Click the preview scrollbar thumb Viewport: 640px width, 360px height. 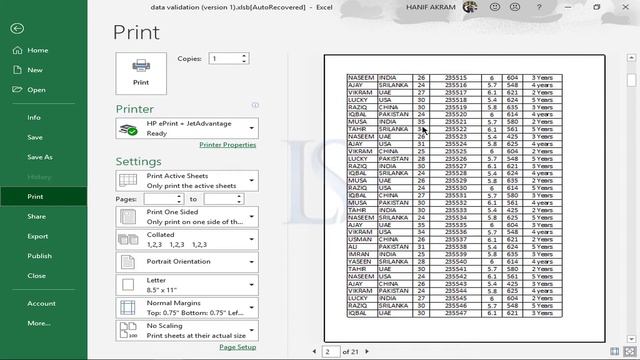click(631, 80)
